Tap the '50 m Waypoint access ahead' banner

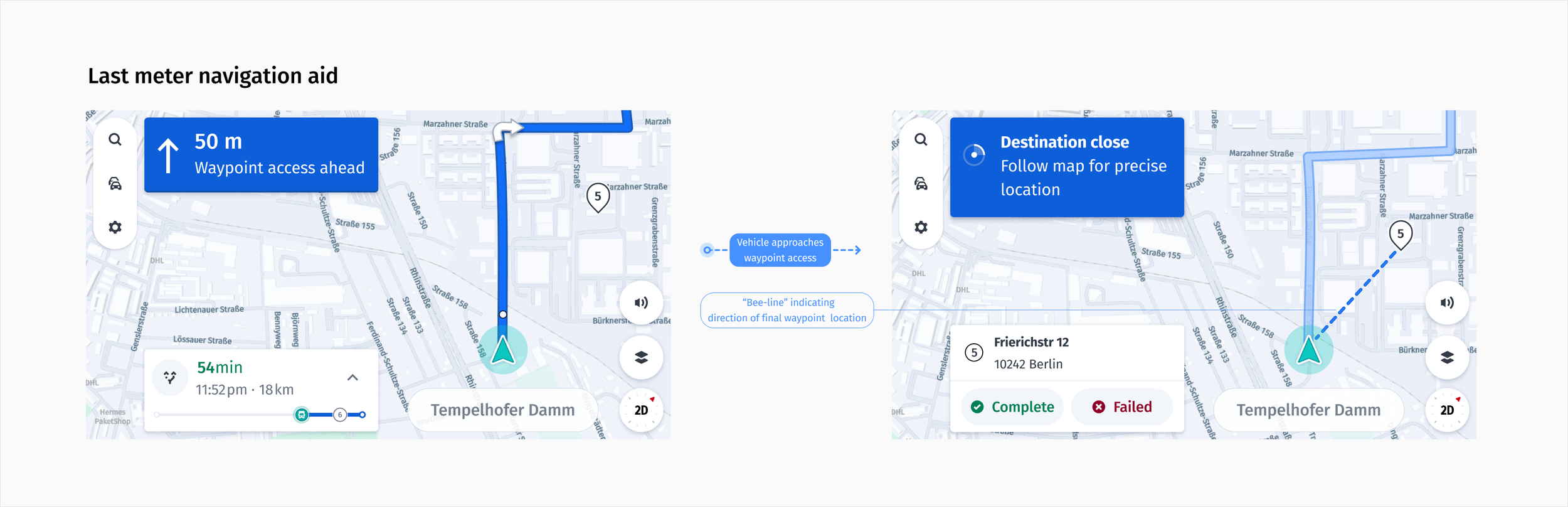[x=261, y=154]
